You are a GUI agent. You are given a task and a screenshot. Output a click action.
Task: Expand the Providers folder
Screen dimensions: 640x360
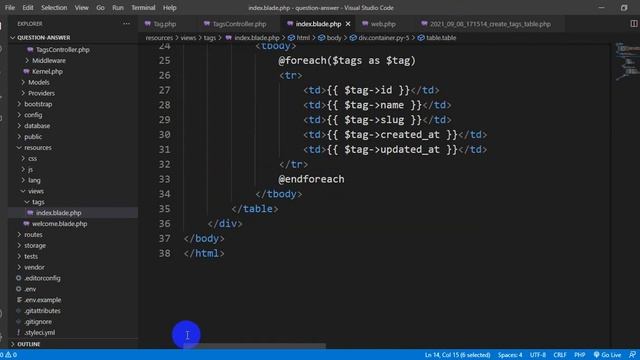click(41, 93)
